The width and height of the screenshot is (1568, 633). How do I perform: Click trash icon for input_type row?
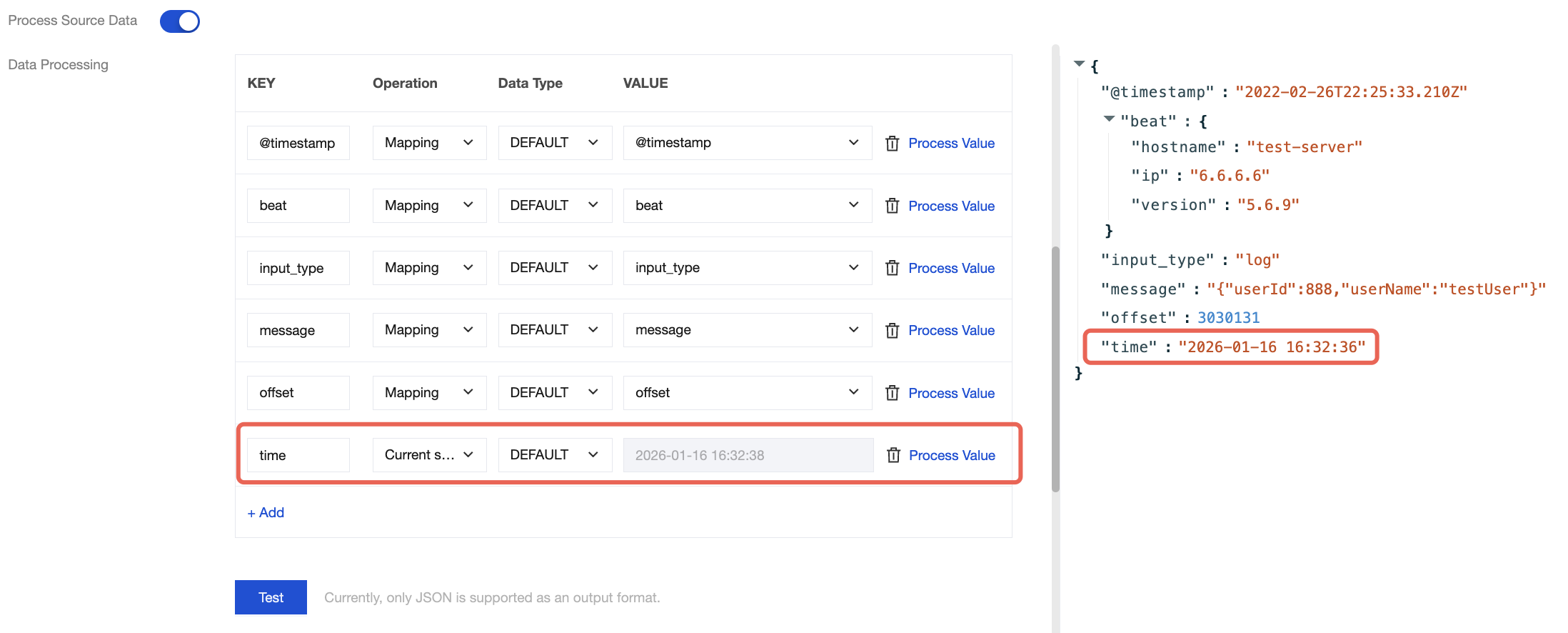892,268
